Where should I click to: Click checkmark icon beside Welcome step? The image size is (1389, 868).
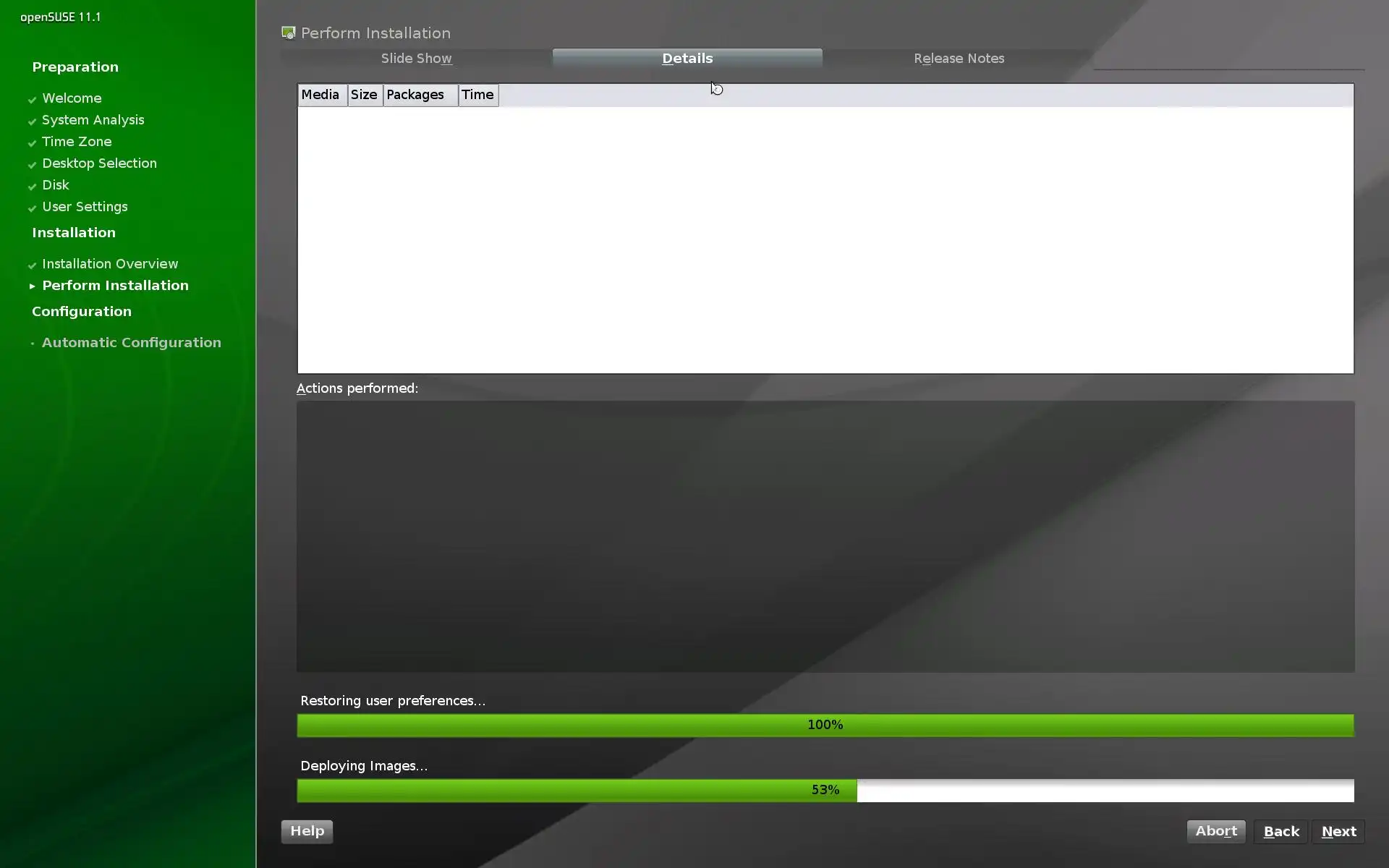(32, 99)
